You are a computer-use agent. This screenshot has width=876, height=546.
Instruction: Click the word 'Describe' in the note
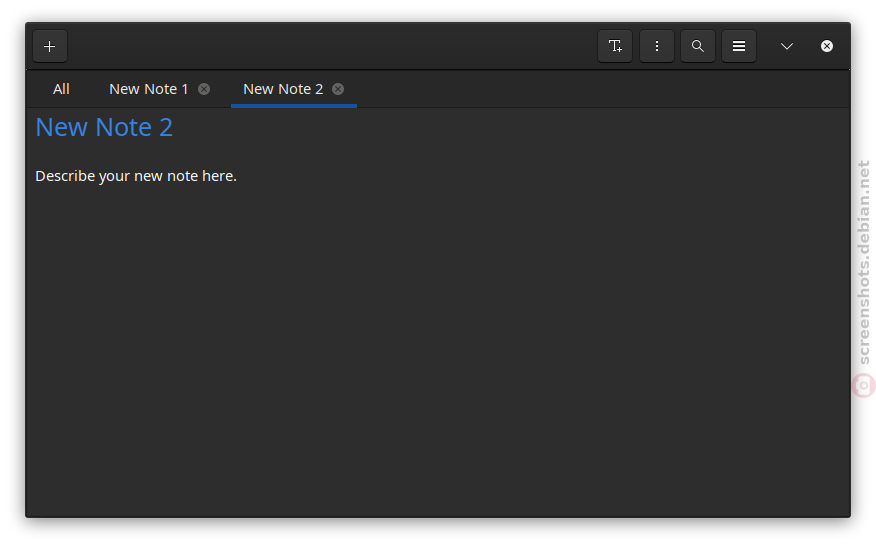pos(65,176)
